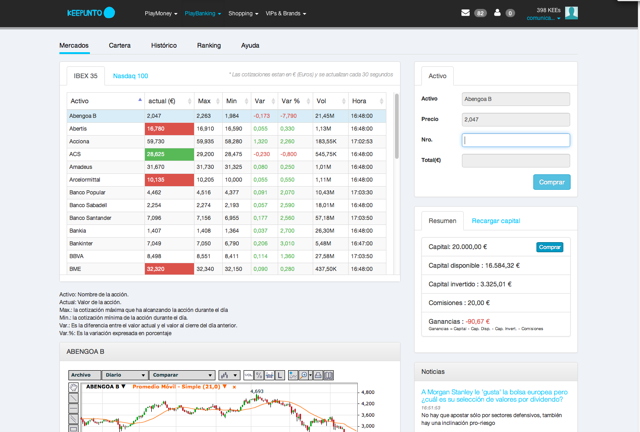This screenshot has height=432, width=640.
Task: Click the chart drawing settings icon
Action: 293,375
